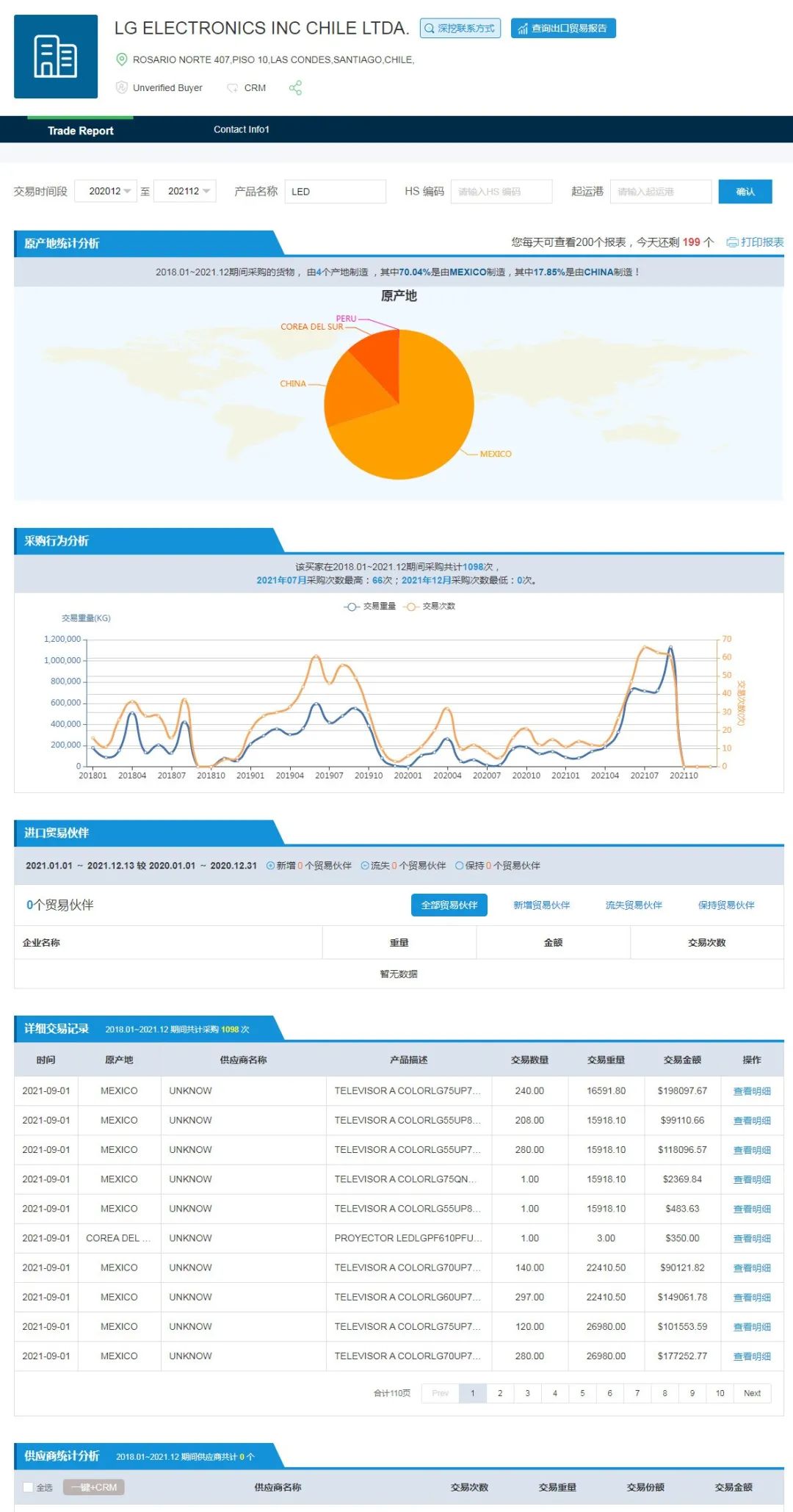Click the green location pin icon
This screenshot has height=1512, width=793.
(122, 59)
